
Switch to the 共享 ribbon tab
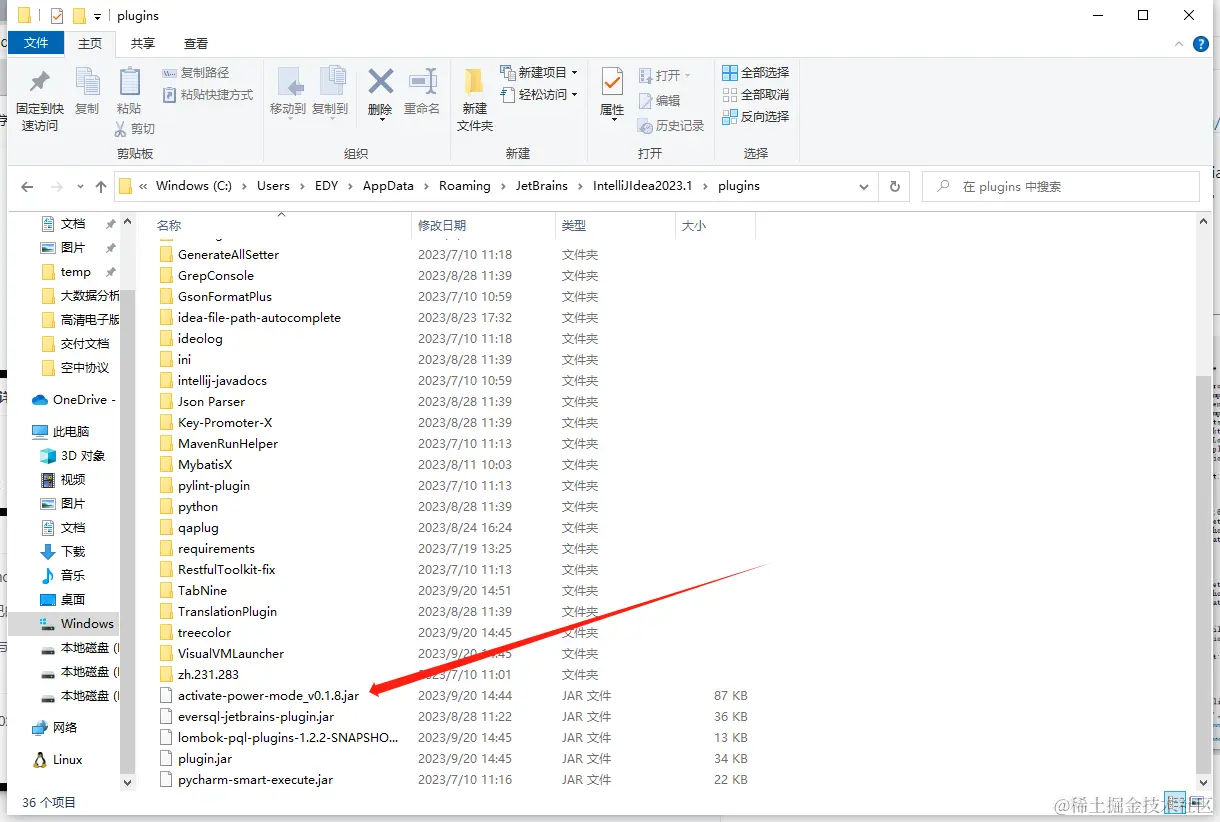(x=143, y=43)
